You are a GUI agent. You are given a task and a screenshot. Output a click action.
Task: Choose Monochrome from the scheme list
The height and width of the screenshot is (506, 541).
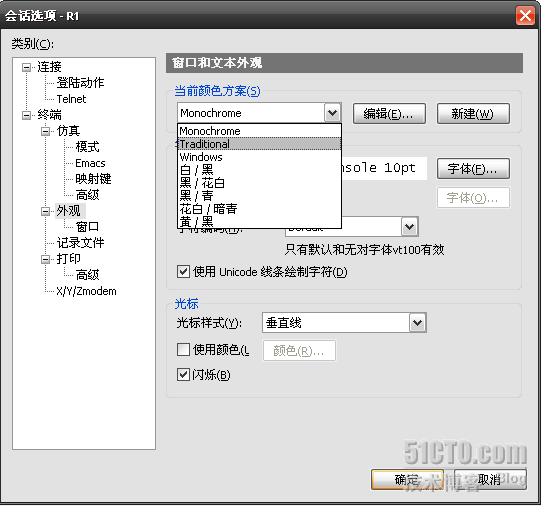click(x=259, y=131)
